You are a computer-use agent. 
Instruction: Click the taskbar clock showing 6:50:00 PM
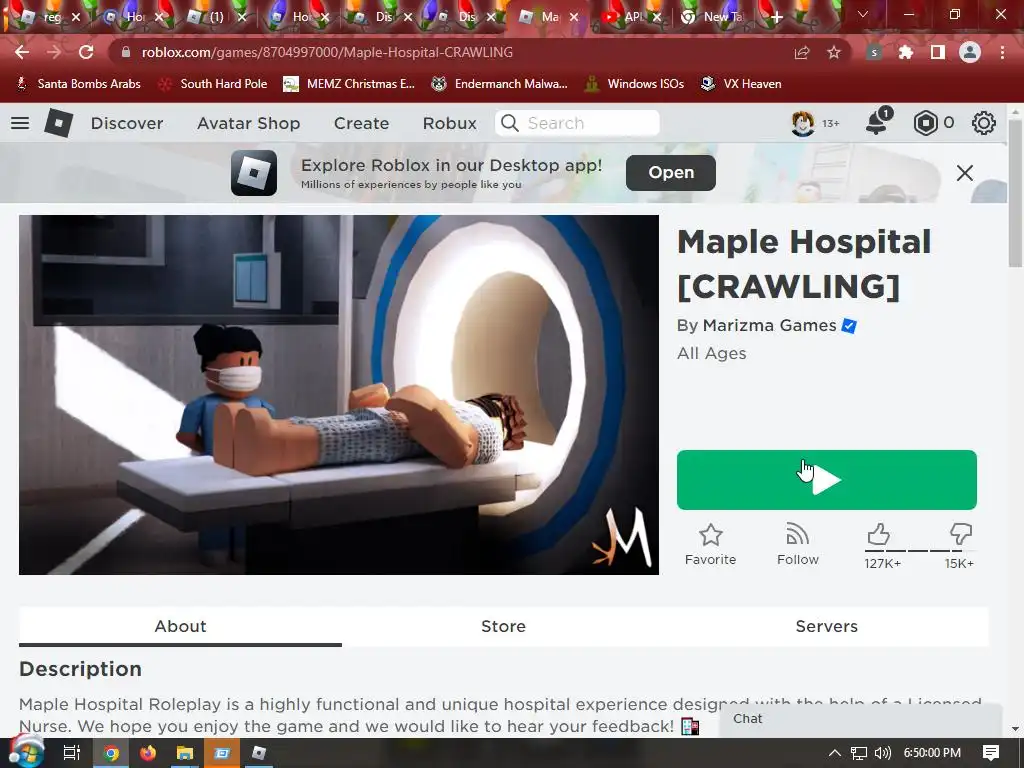(932, 753)
